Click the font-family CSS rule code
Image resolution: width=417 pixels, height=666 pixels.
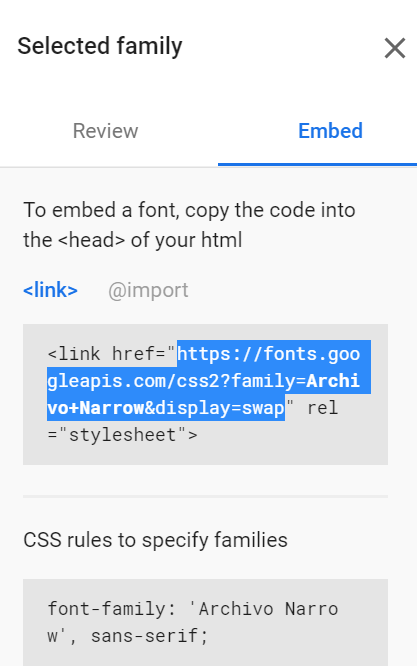(x=193, y=622)
